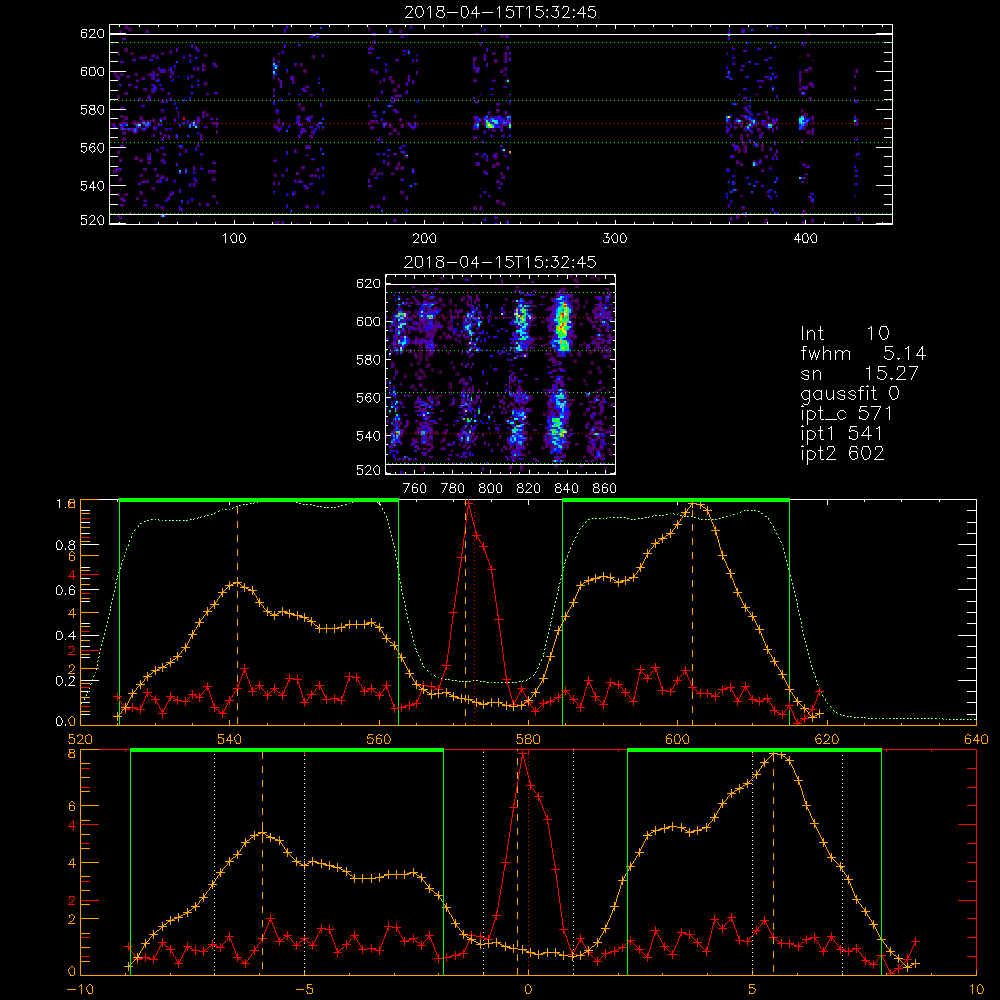Click the '0.0' y-axis label of profile plot
This screenshot has width=1000, height=1000.
[65, 721]
